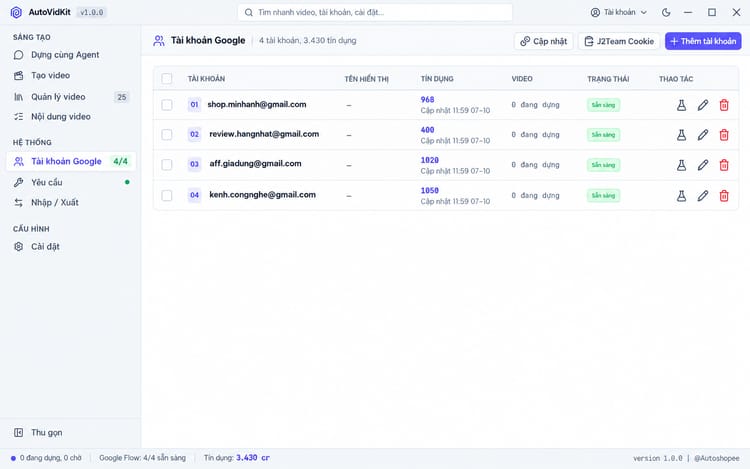Click Google Flow 4/4 sẵn sàng status
The height and width of the screenshot is (469, 750).
tap(142, 458)
